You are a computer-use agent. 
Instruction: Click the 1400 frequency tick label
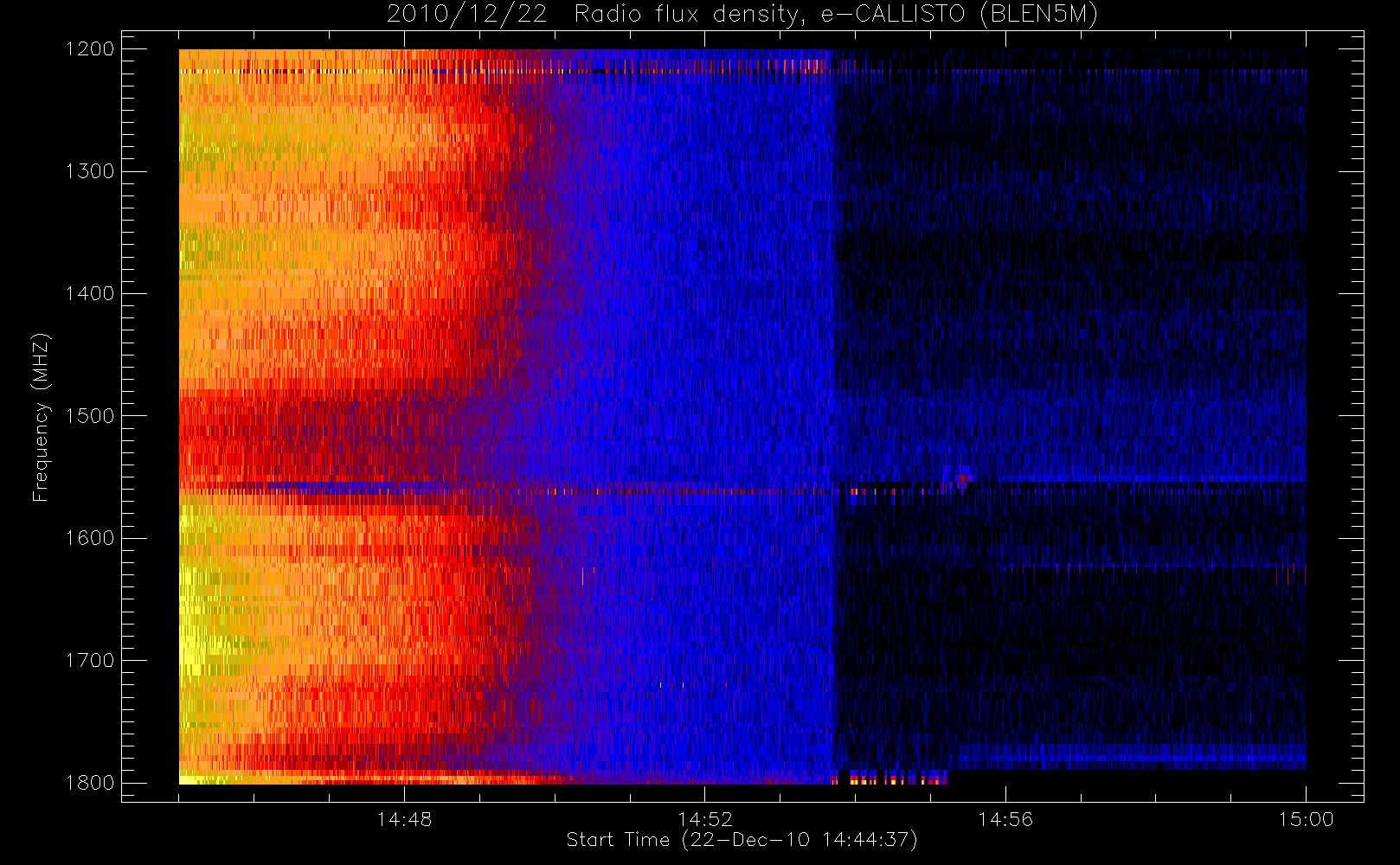pos(90,294)
